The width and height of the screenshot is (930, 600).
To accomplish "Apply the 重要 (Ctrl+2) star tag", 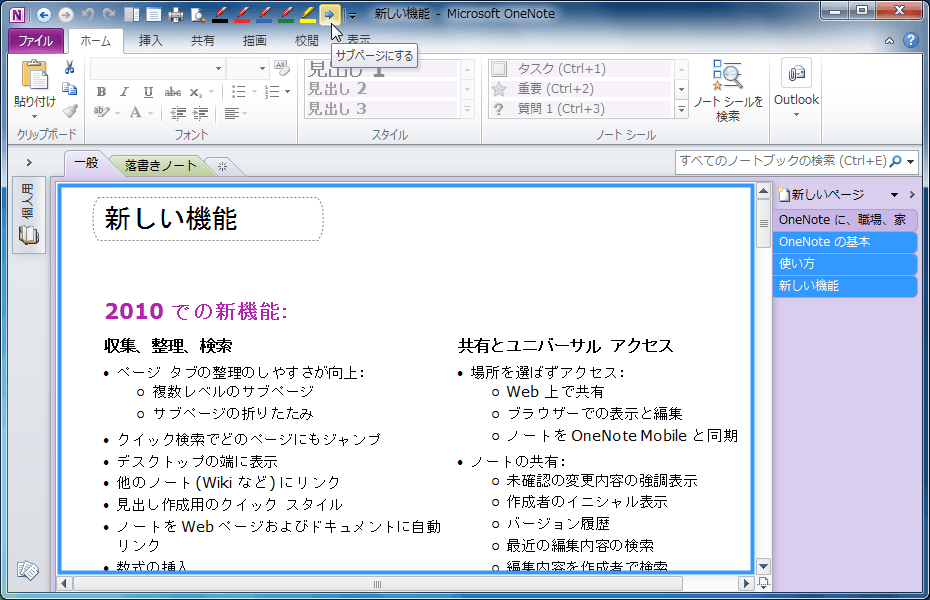I will 582,89.
